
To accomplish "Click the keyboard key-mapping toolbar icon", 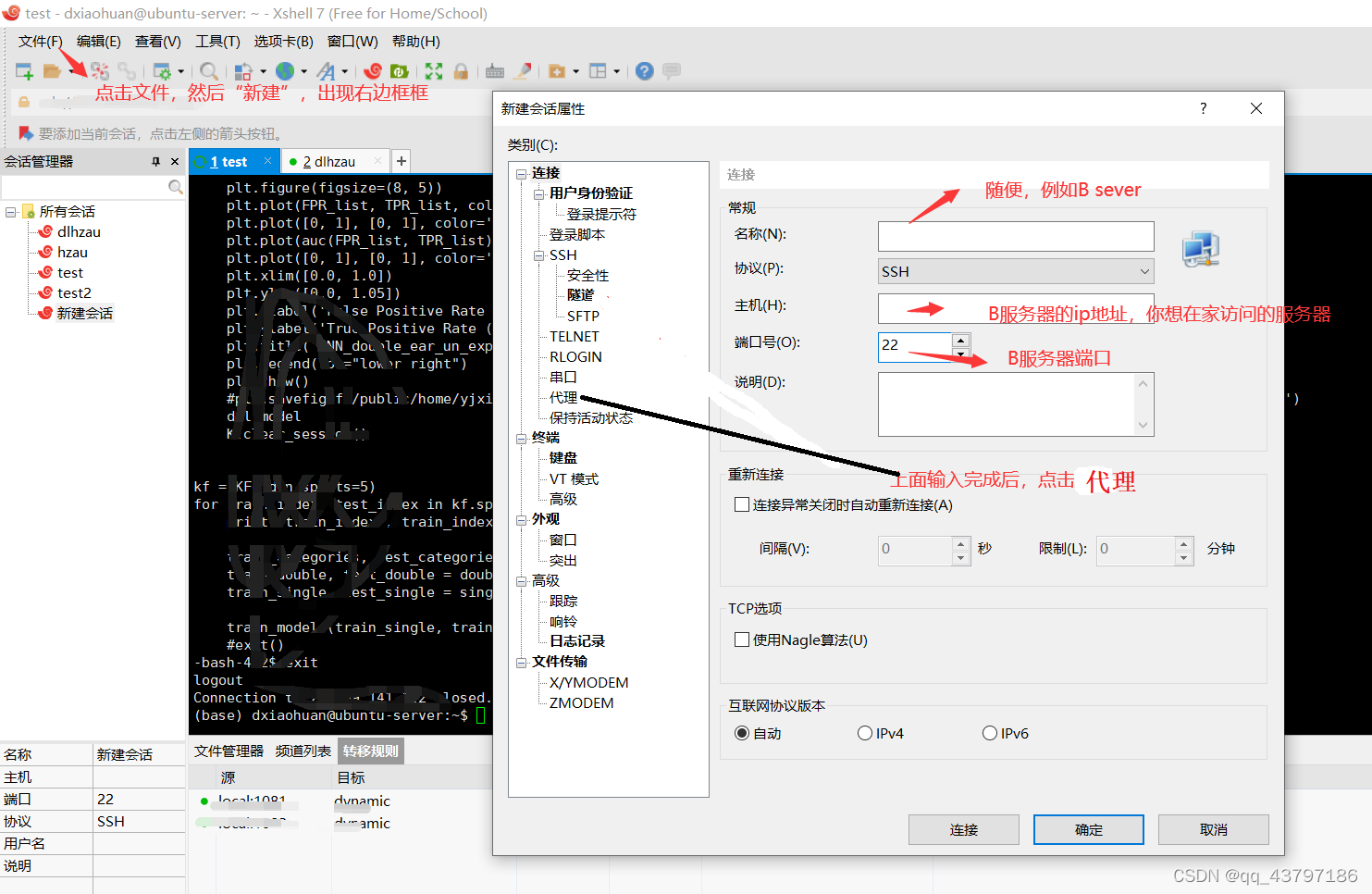I will pyautogui.click(x=495, y=71).
